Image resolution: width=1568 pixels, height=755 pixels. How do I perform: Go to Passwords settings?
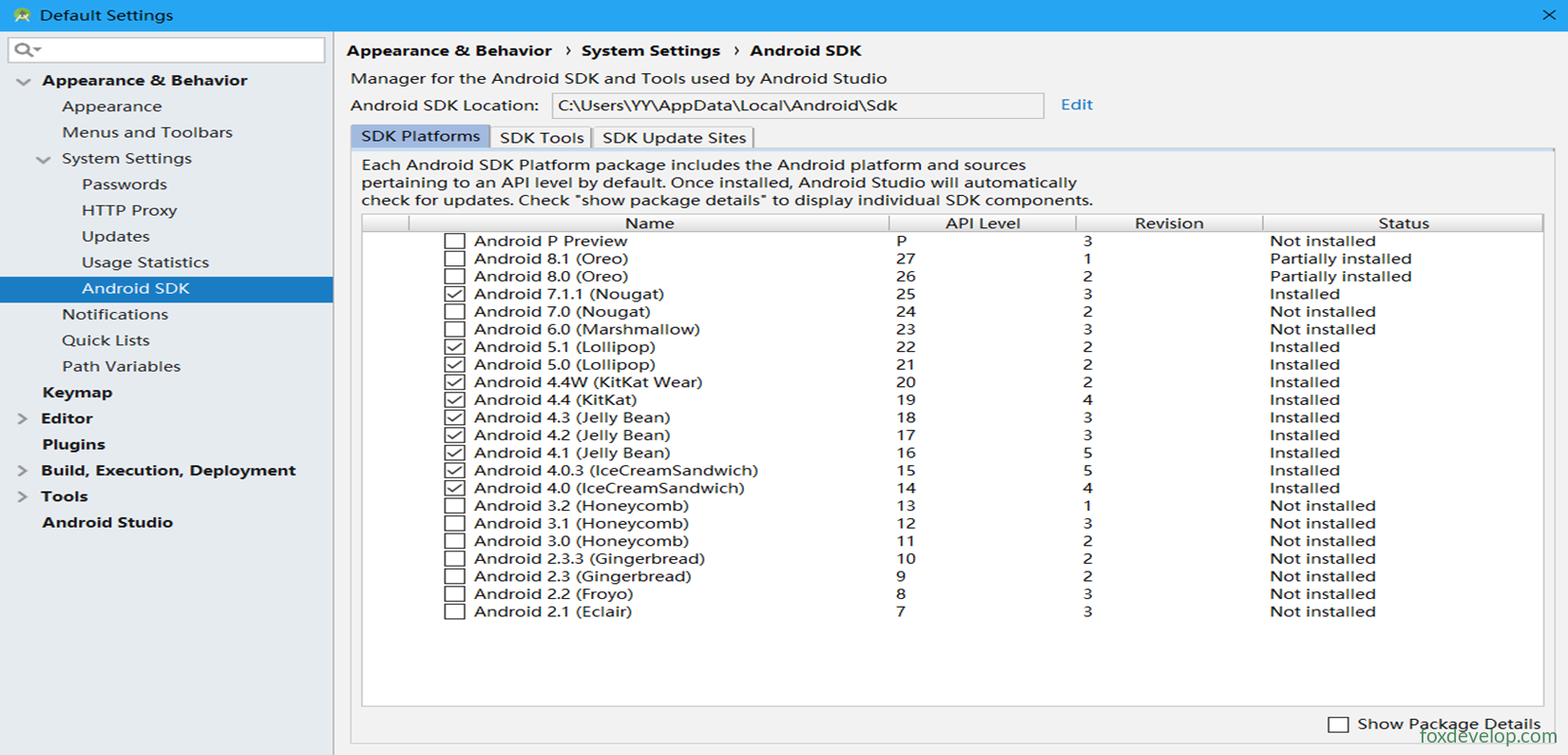(124, 184)
